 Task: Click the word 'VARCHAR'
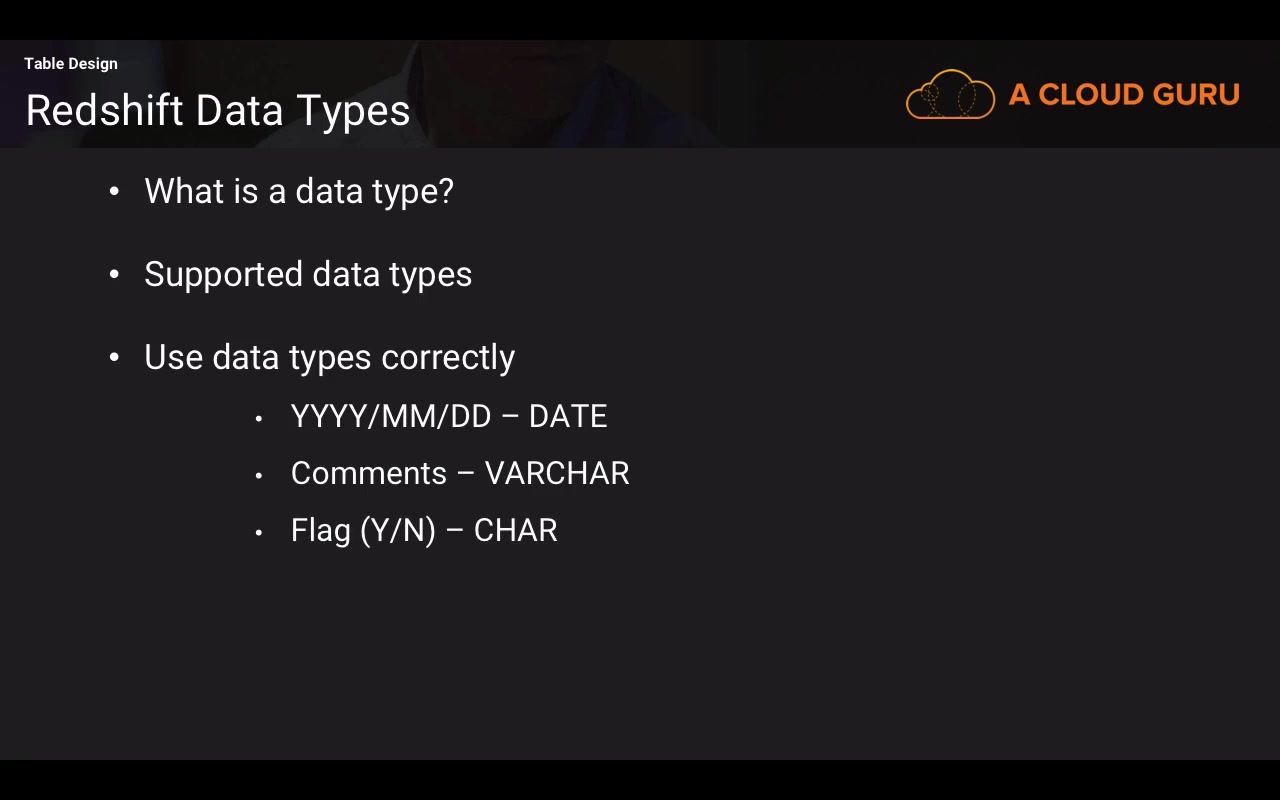557,473
